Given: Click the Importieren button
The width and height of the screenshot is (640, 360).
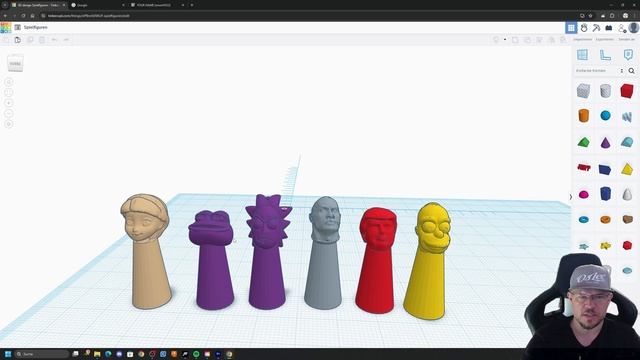Looking at the screenshot, I should 582,40.
